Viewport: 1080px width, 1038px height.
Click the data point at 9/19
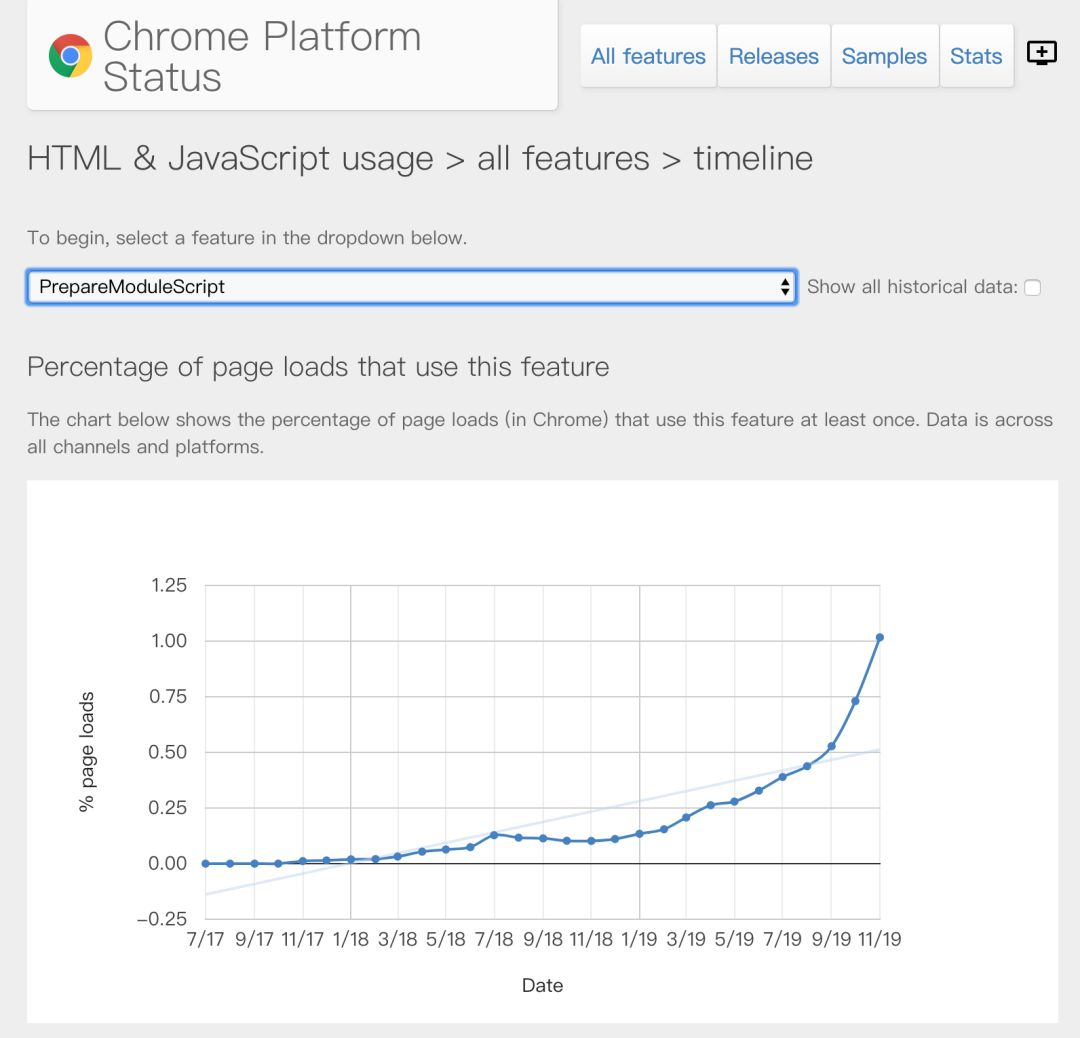(831, 746)
